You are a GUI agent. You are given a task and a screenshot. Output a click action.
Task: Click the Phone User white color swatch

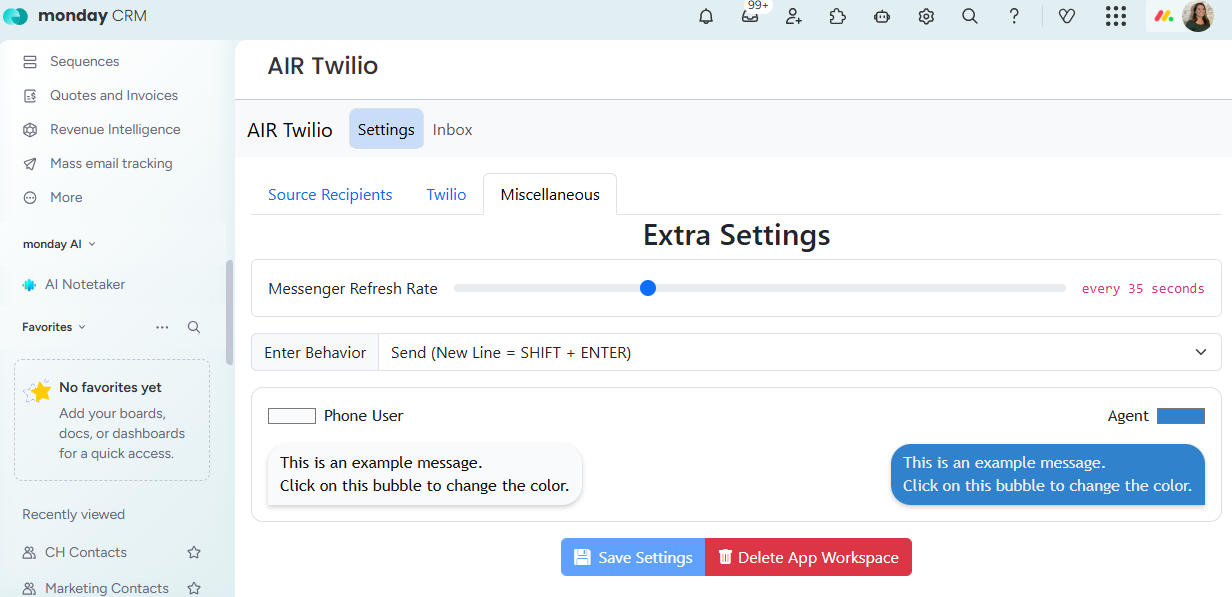(x=292, y=416)
